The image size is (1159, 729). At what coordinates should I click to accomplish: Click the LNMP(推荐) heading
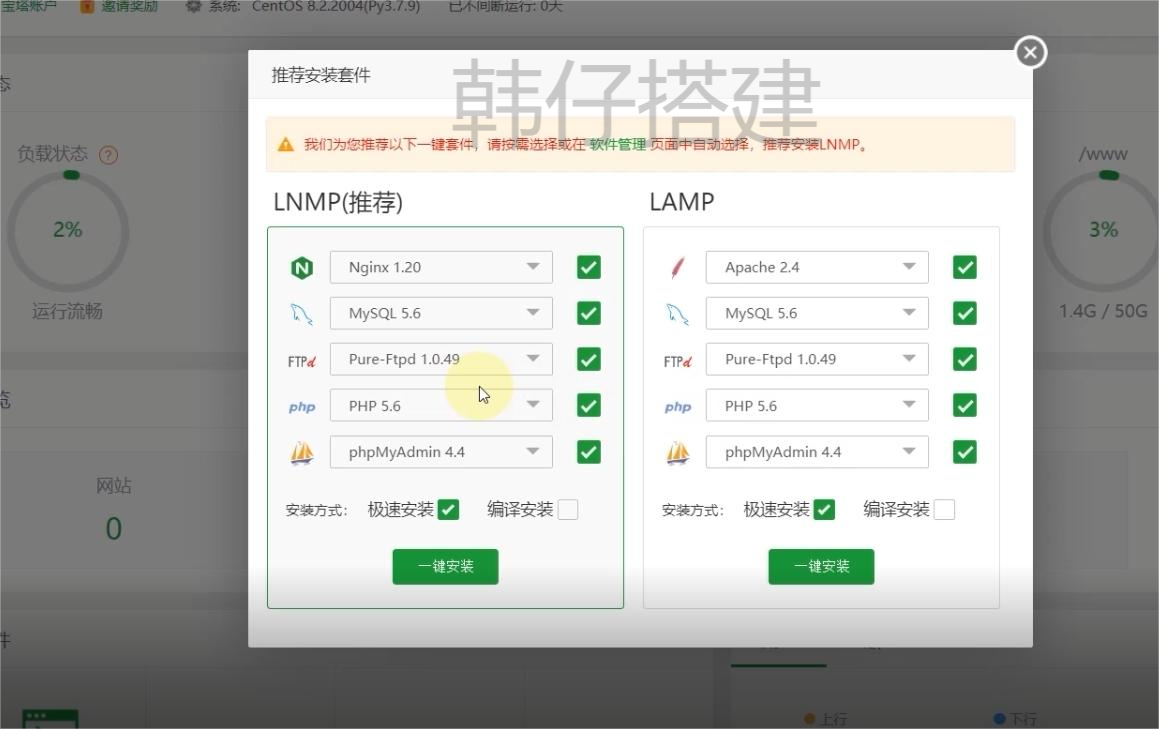click(338, 202)
